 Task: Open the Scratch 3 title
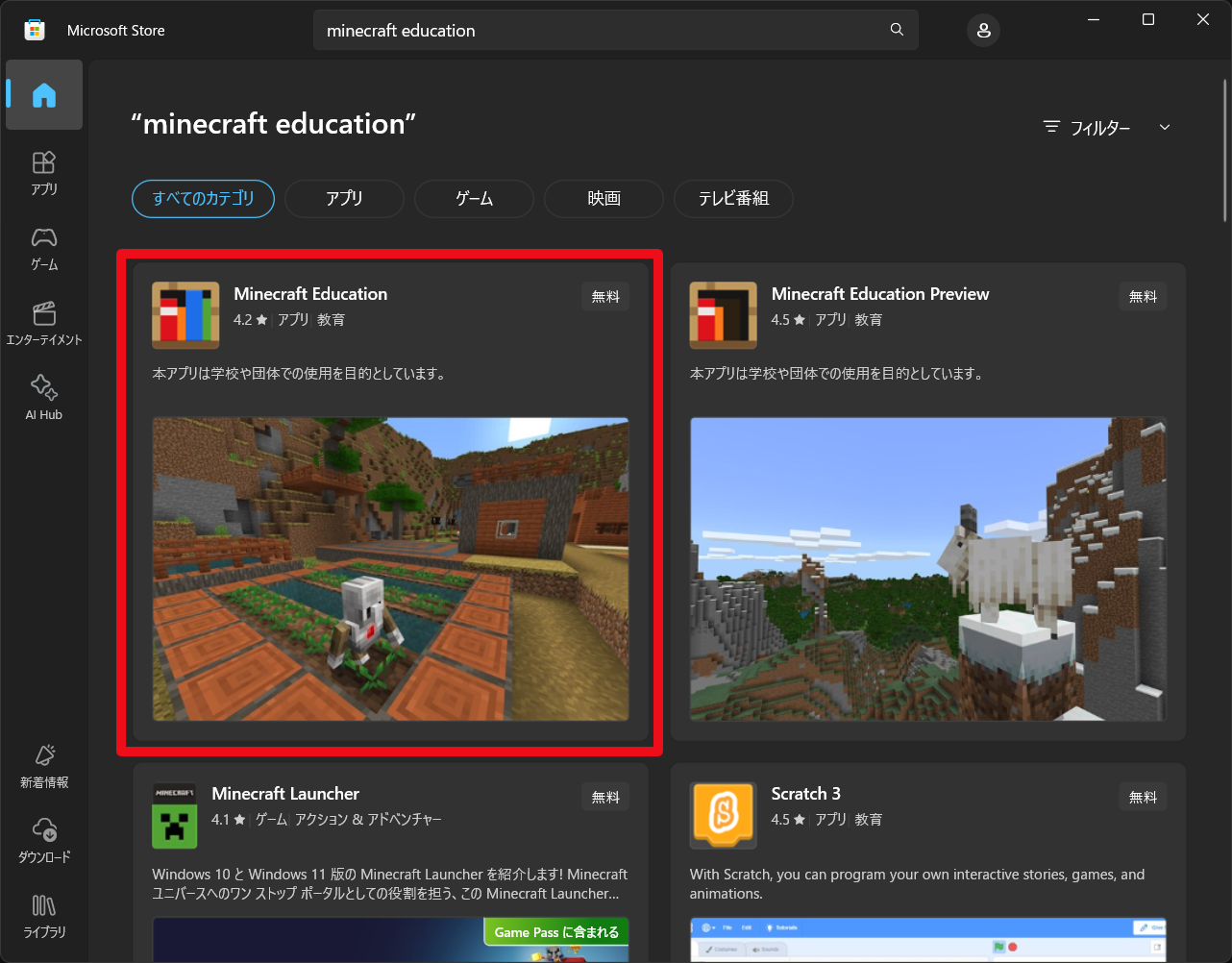806,794
